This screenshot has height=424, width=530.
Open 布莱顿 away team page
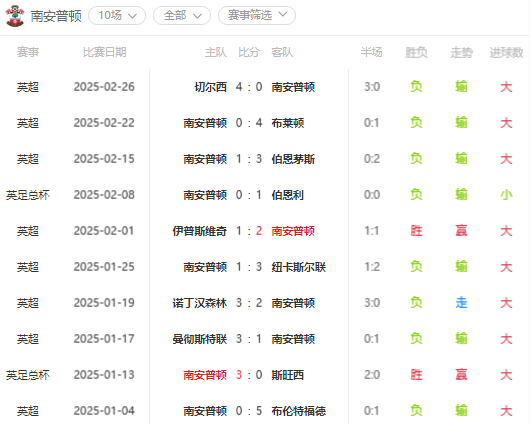288,123
